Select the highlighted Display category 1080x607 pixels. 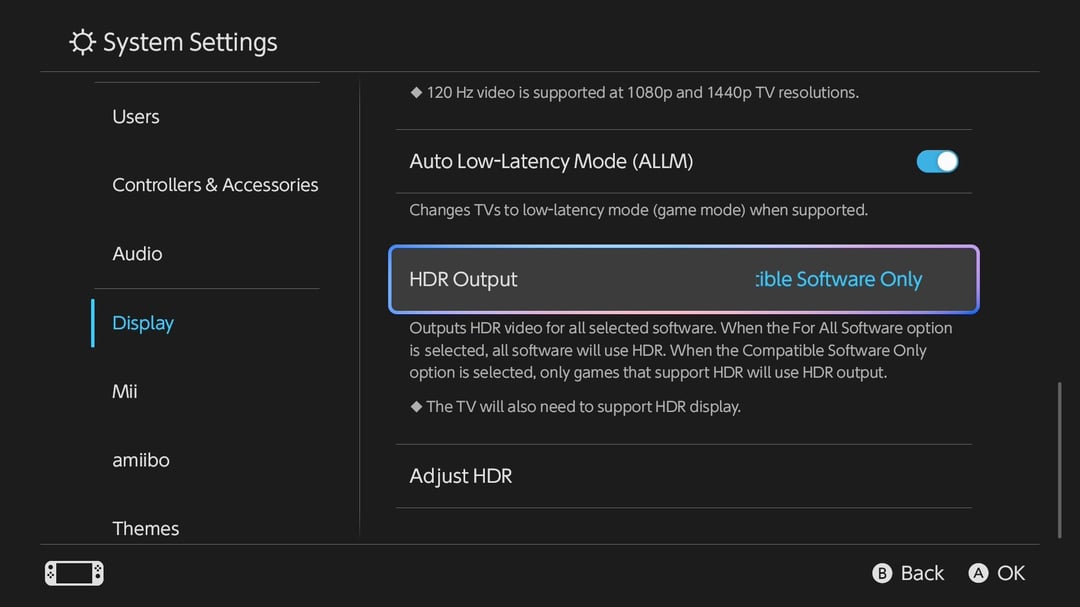[143, 323]
